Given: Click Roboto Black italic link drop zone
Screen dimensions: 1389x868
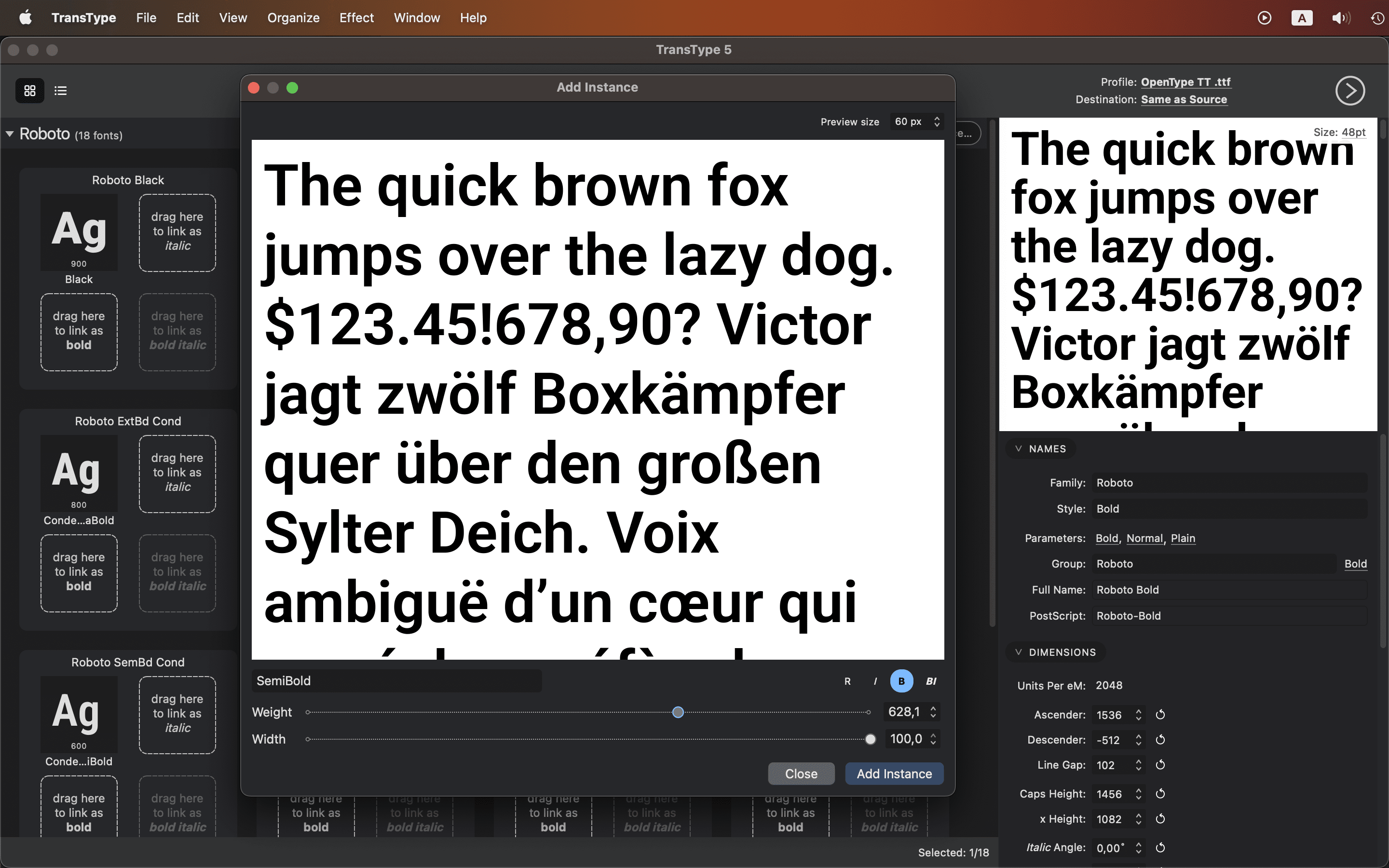Looking at the screenshot, I should pyautogui.click(x=177, y=232).
